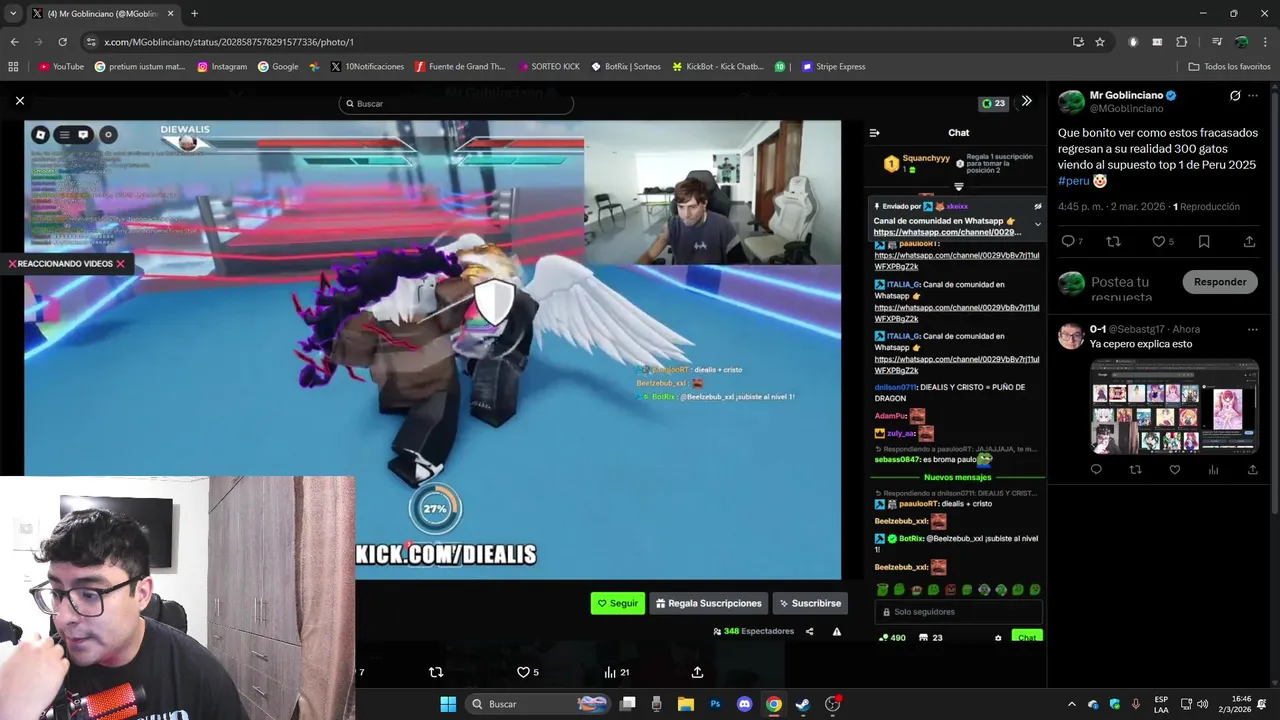Share the Kick stream via share icon
The width and height of the screenshot is (1280, 720).
[810, 631]
